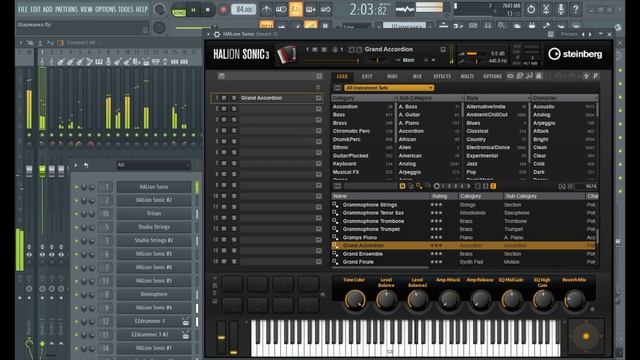Select Classical in the Style filter list
Viewport: 640px width, 360px height.
(x=477, y=131)
